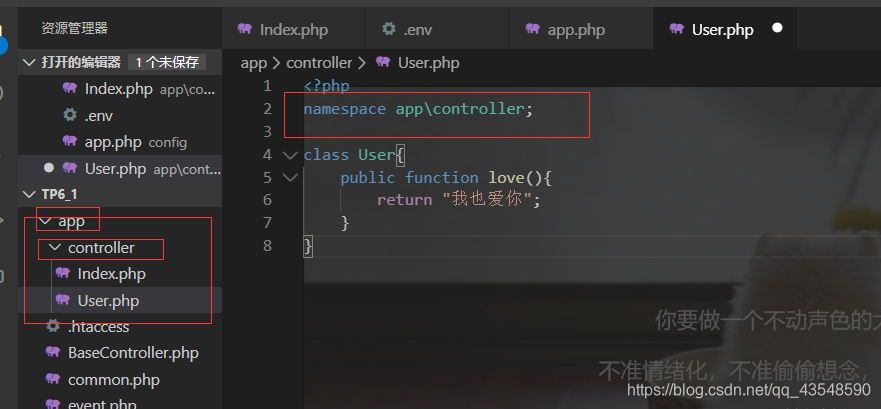Viewport: 881px width, 409px height.
Task: Click the 资源管理器 panel title
Action: pyautogui.click(x=74, y=29)
